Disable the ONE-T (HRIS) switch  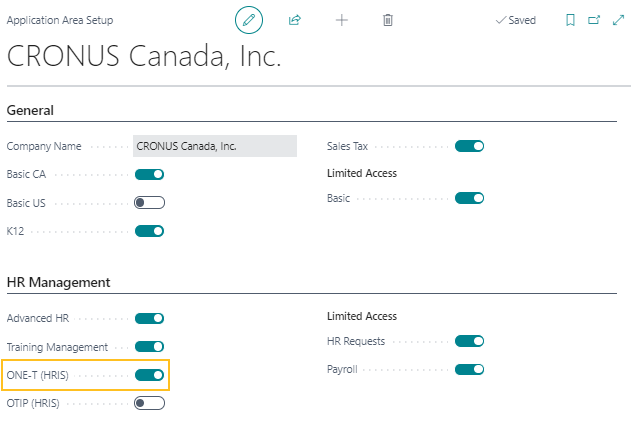coord(150,375)
